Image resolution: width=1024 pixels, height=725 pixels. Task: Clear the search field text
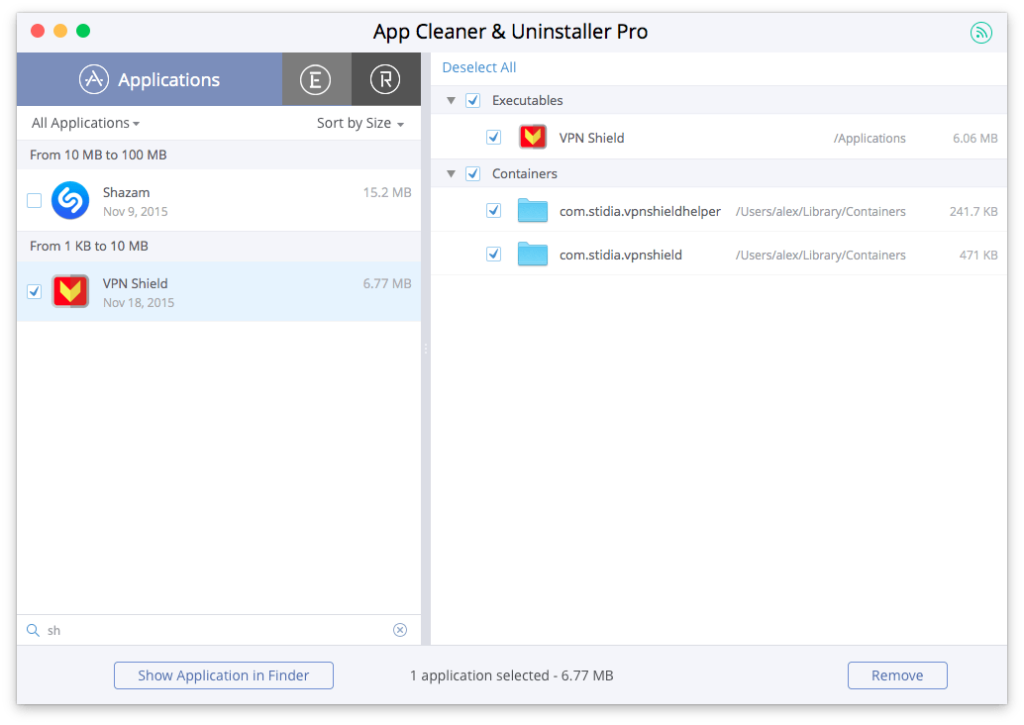tap(400, 630)
